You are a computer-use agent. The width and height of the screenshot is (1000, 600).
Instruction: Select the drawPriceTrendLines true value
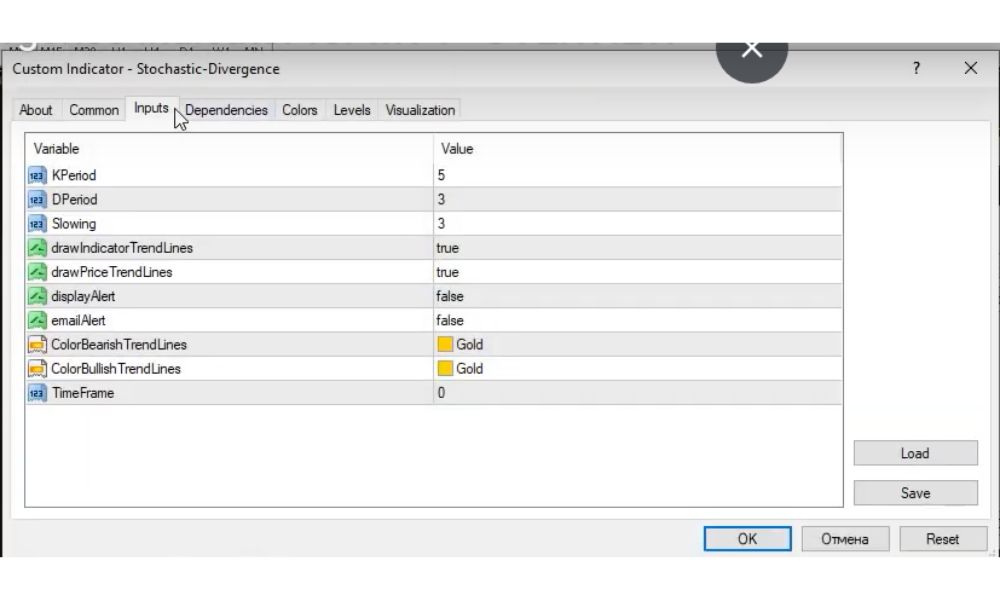click(x=447, y=272)
